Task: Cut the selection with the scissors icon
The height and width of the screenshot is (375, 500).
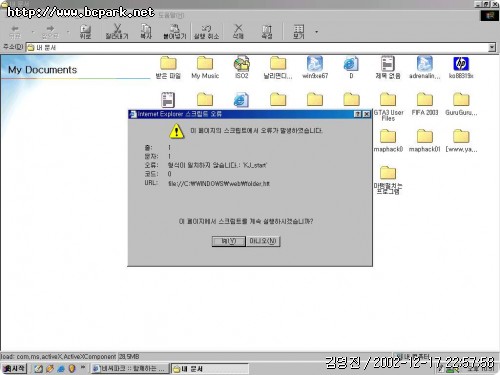Action: [117, 32]
